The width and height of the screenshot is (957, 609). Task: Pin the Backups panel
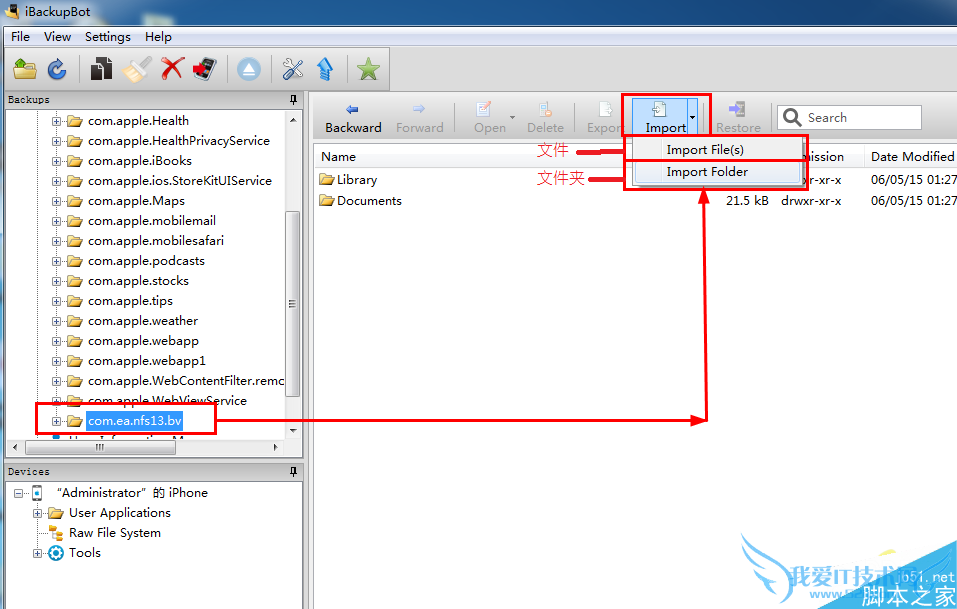click(x=294, y=99)
